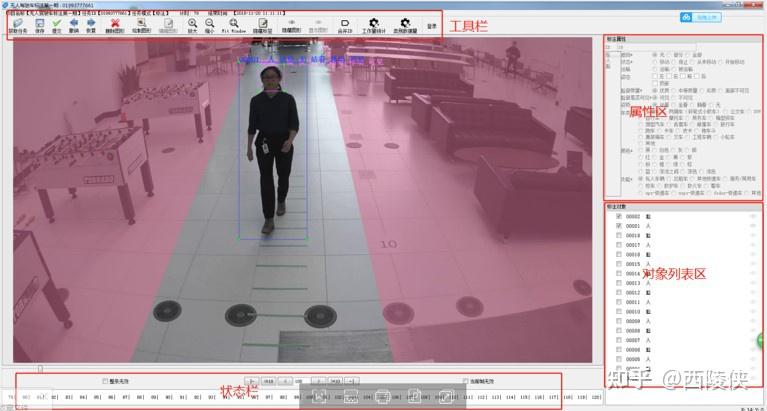Check the 左 direction checkbox

click(x=654, y=76)
